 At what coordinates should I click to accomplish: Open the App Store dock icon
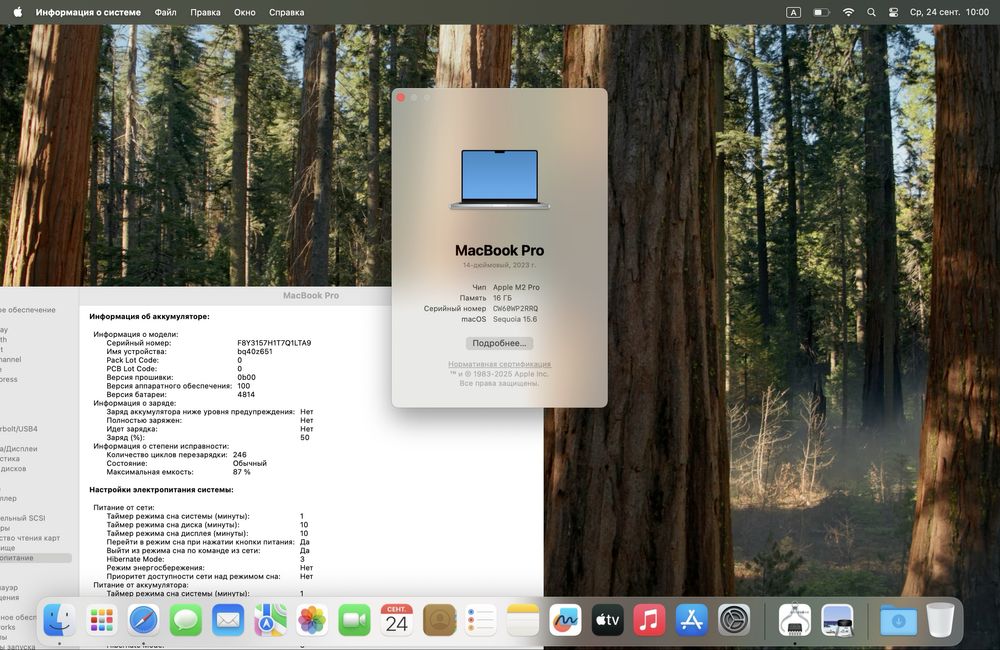(x=691, y=619)
